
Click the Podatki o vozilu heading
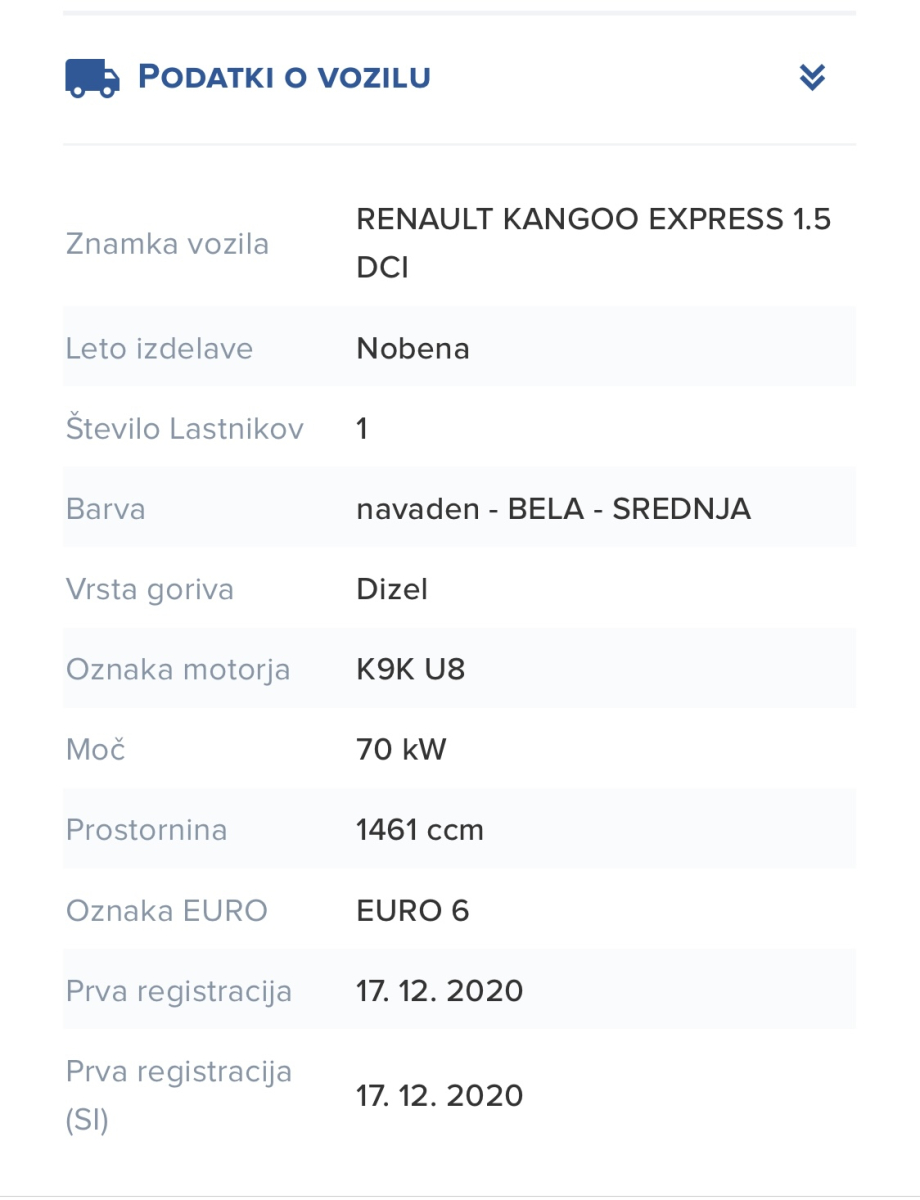pyautogui.click(x=284, y=77)
